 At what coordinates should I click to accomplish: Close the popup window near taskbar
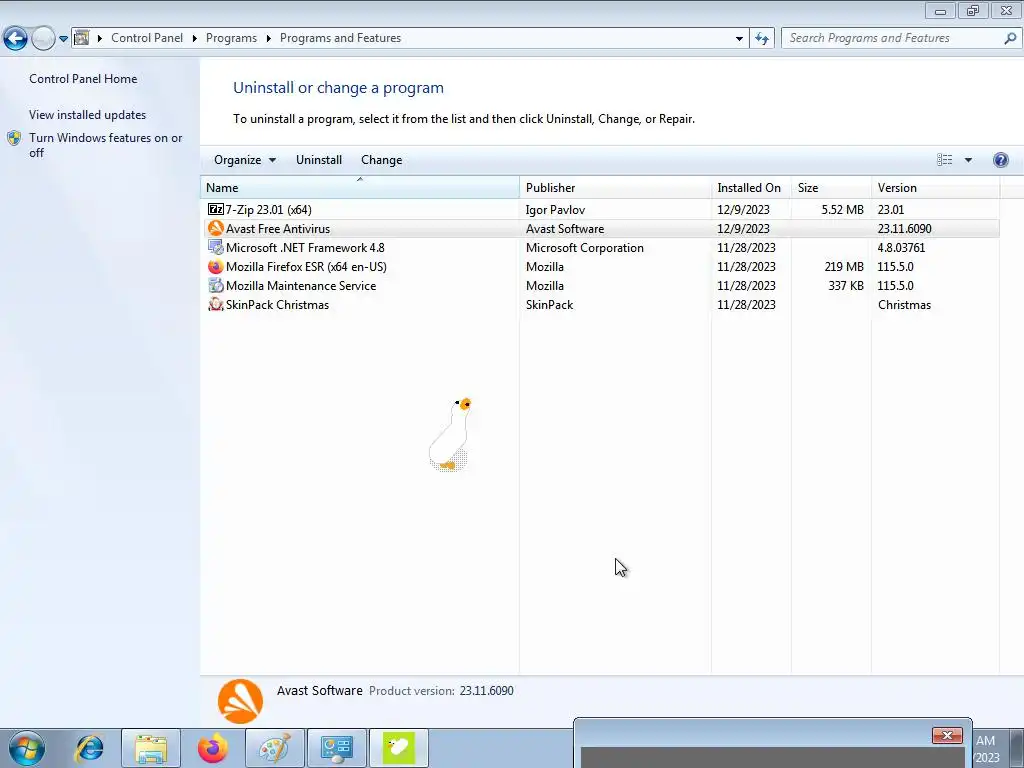click(x=947, y=735)
